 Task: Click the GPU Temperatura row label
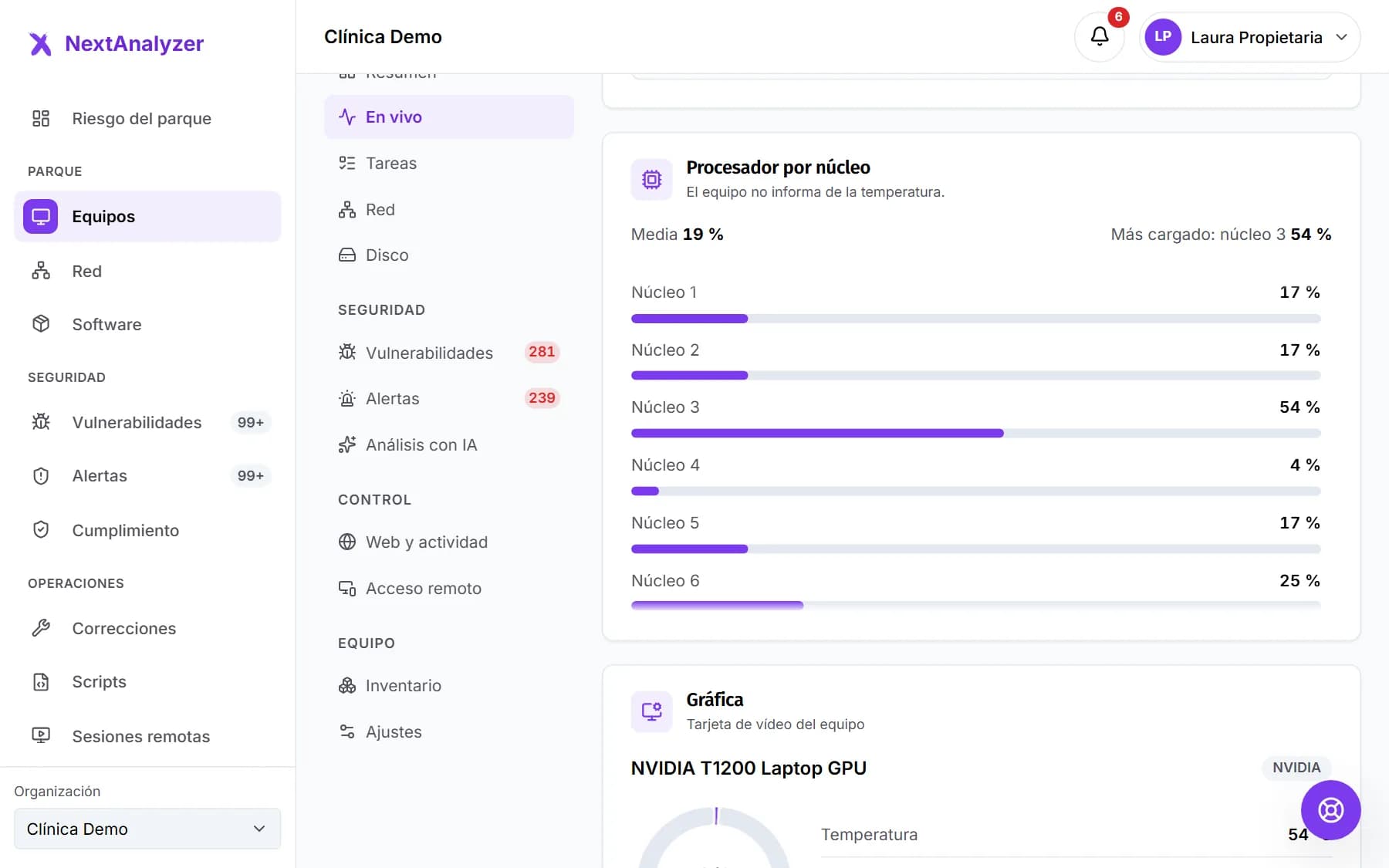(869, 835)
